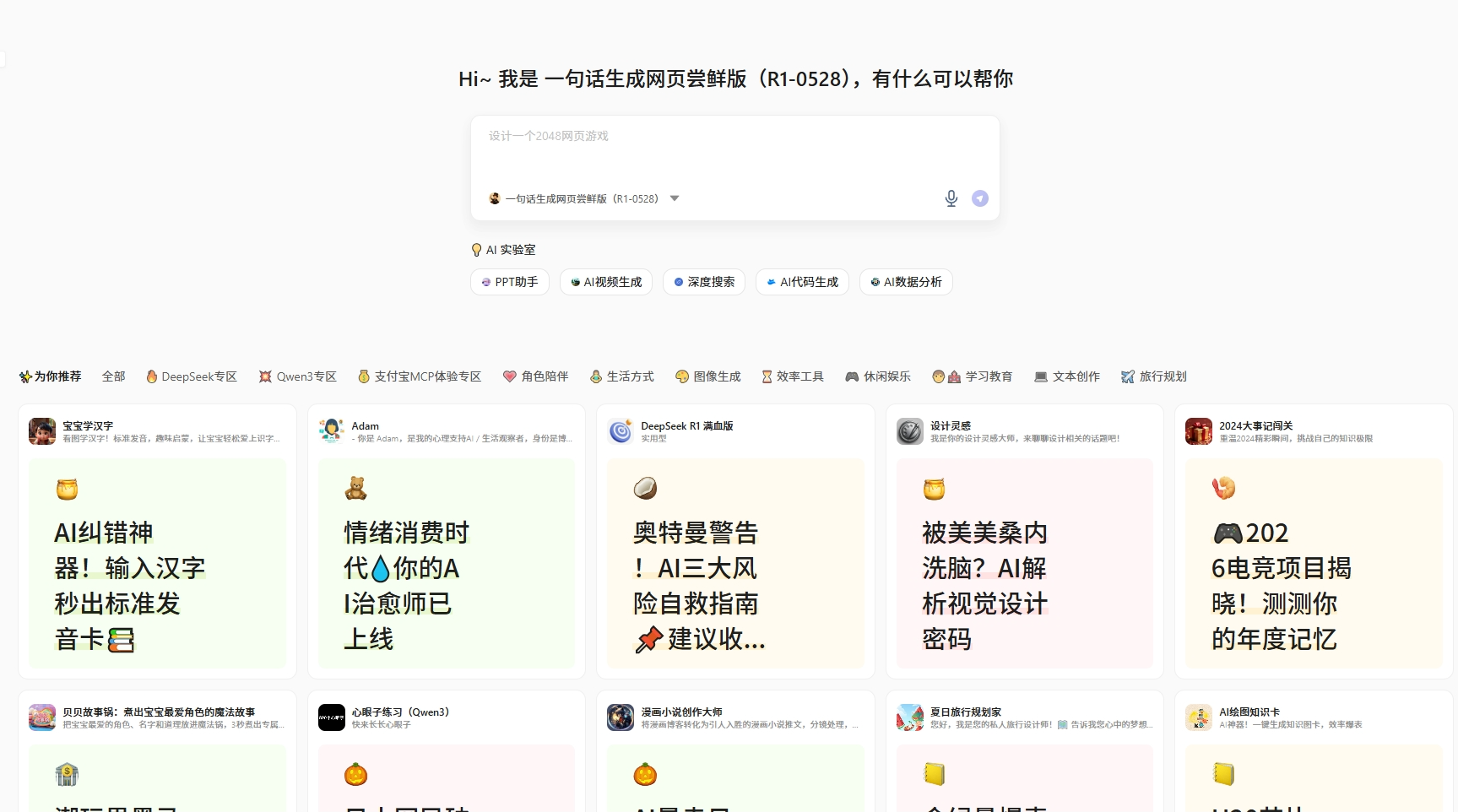Screen dimensions: 1458x812
Task: Switch to the 全部 tab
Action: click(x=113, y=376)
